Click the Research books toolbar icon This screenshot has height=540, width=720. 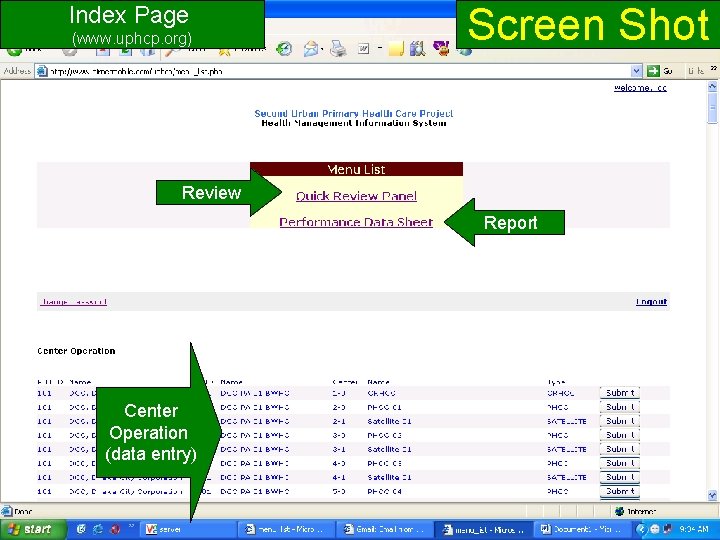tap(417, 49)
